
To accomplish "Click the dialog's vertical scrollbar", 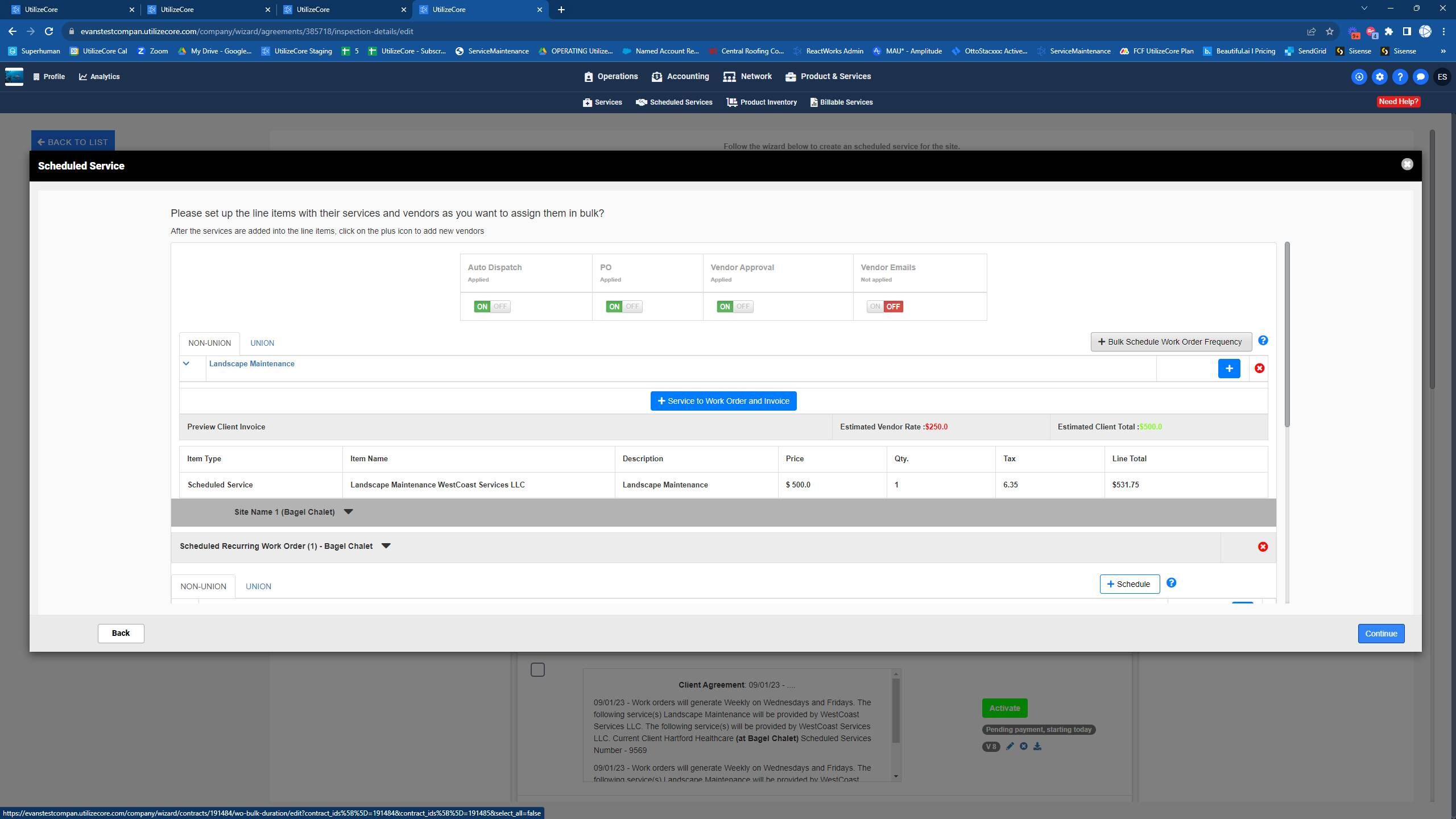I will (1287, 334).
